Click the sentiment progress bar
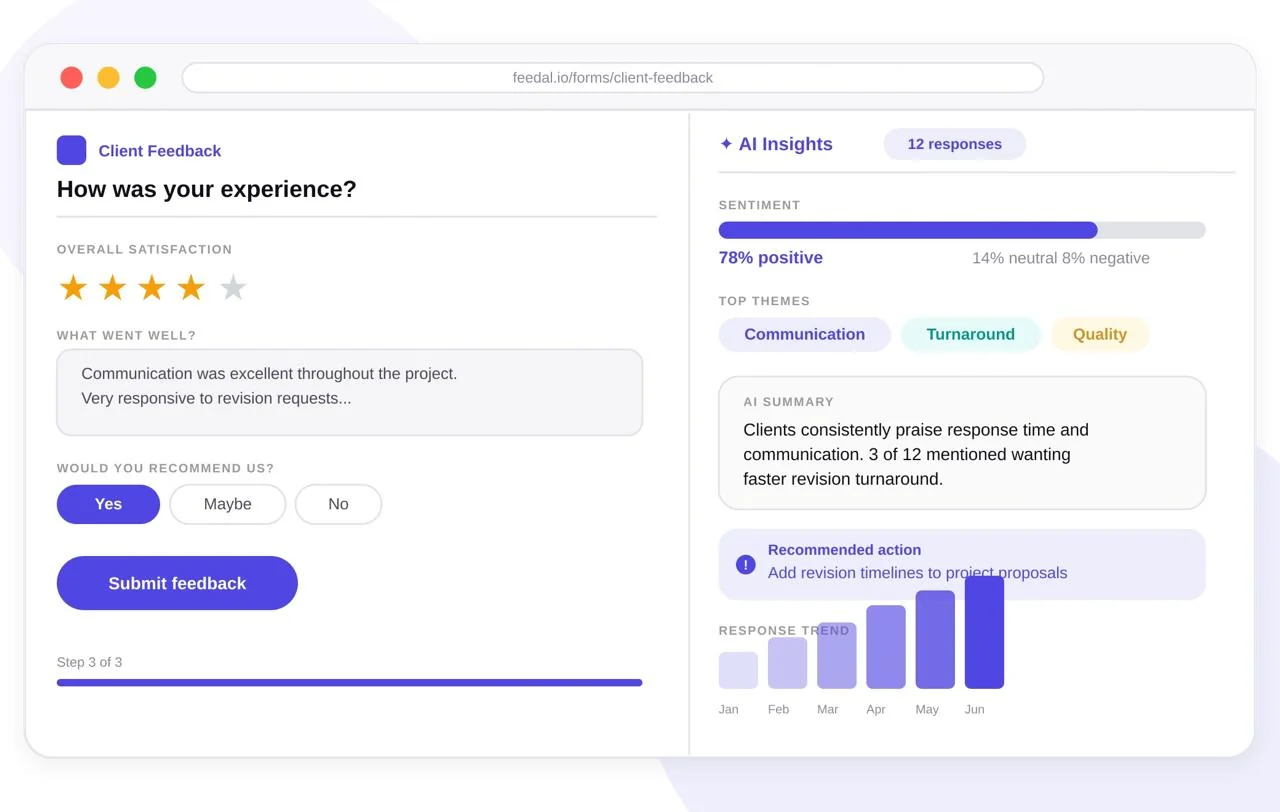 (x=962, y=230)
